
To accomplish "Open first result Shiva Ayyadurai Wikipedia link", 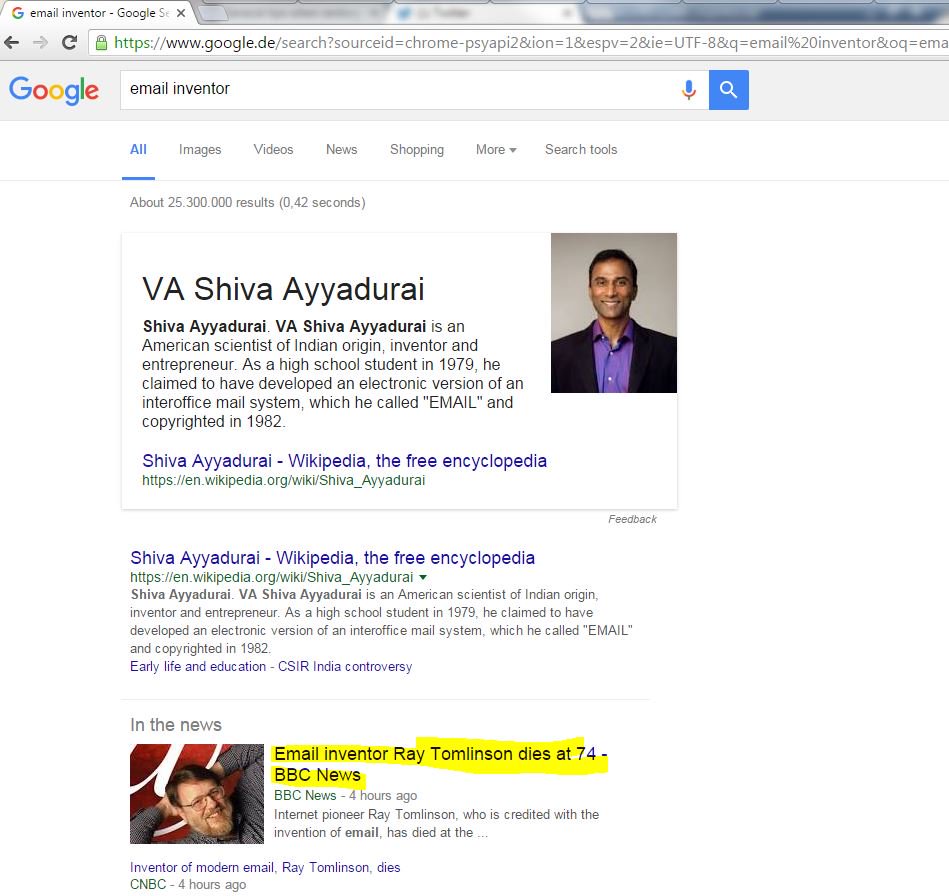I will point(332,558).
